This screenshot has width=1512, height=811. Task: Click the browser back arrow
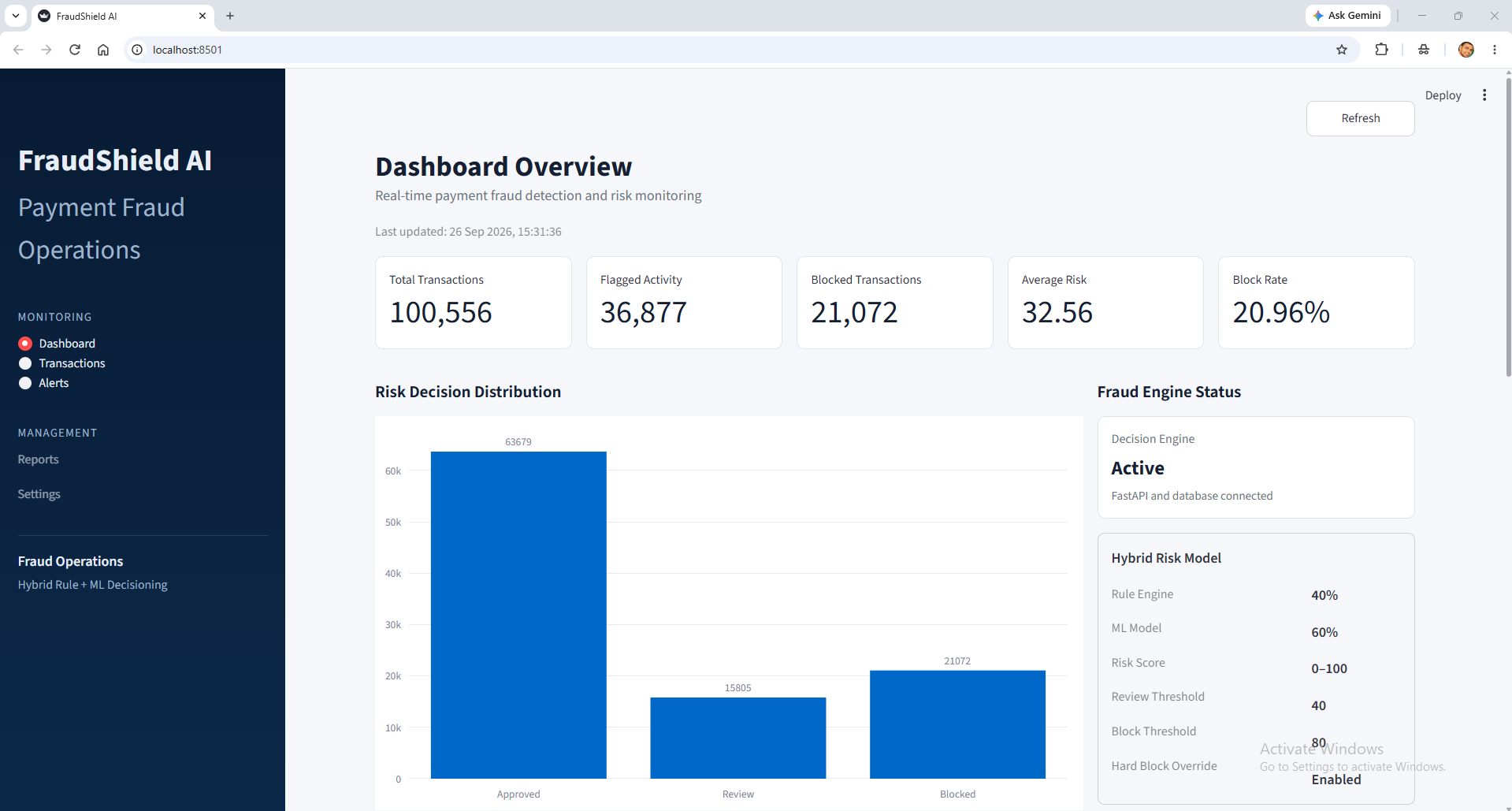(x=18, y=50)
